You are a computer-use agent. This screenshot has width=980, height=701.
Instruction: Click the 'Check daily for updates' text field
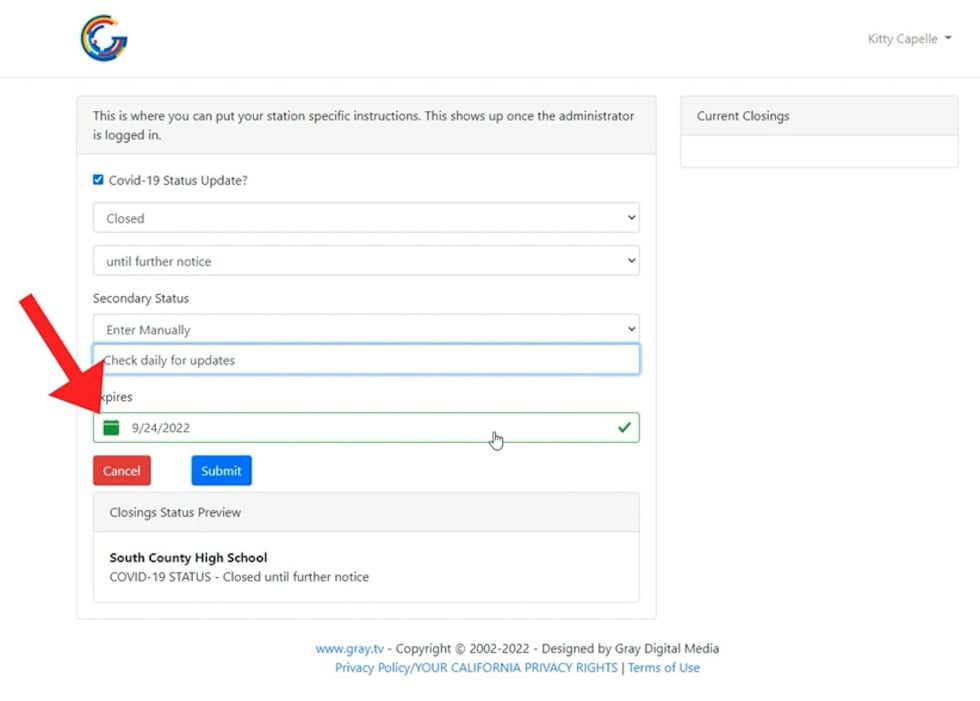click(x=366, y=360)
